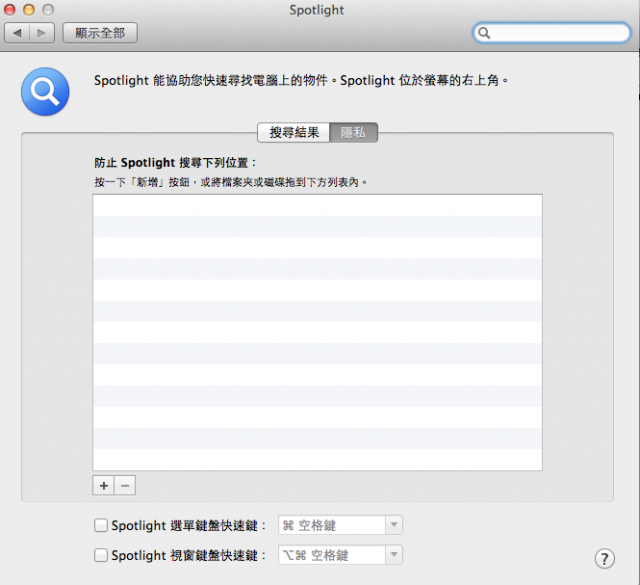Click the 顯示全部 button
The width and height of the screenshot is (640, 585).
pyautogui.click(x=100, y=33)
